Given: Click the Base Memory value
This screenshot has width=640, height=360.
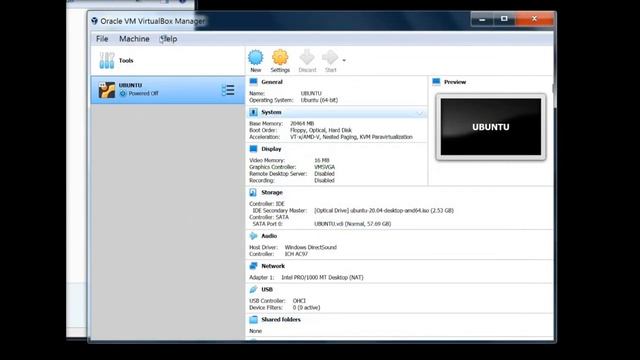Looking at the screenshot, I should point(302,123).
